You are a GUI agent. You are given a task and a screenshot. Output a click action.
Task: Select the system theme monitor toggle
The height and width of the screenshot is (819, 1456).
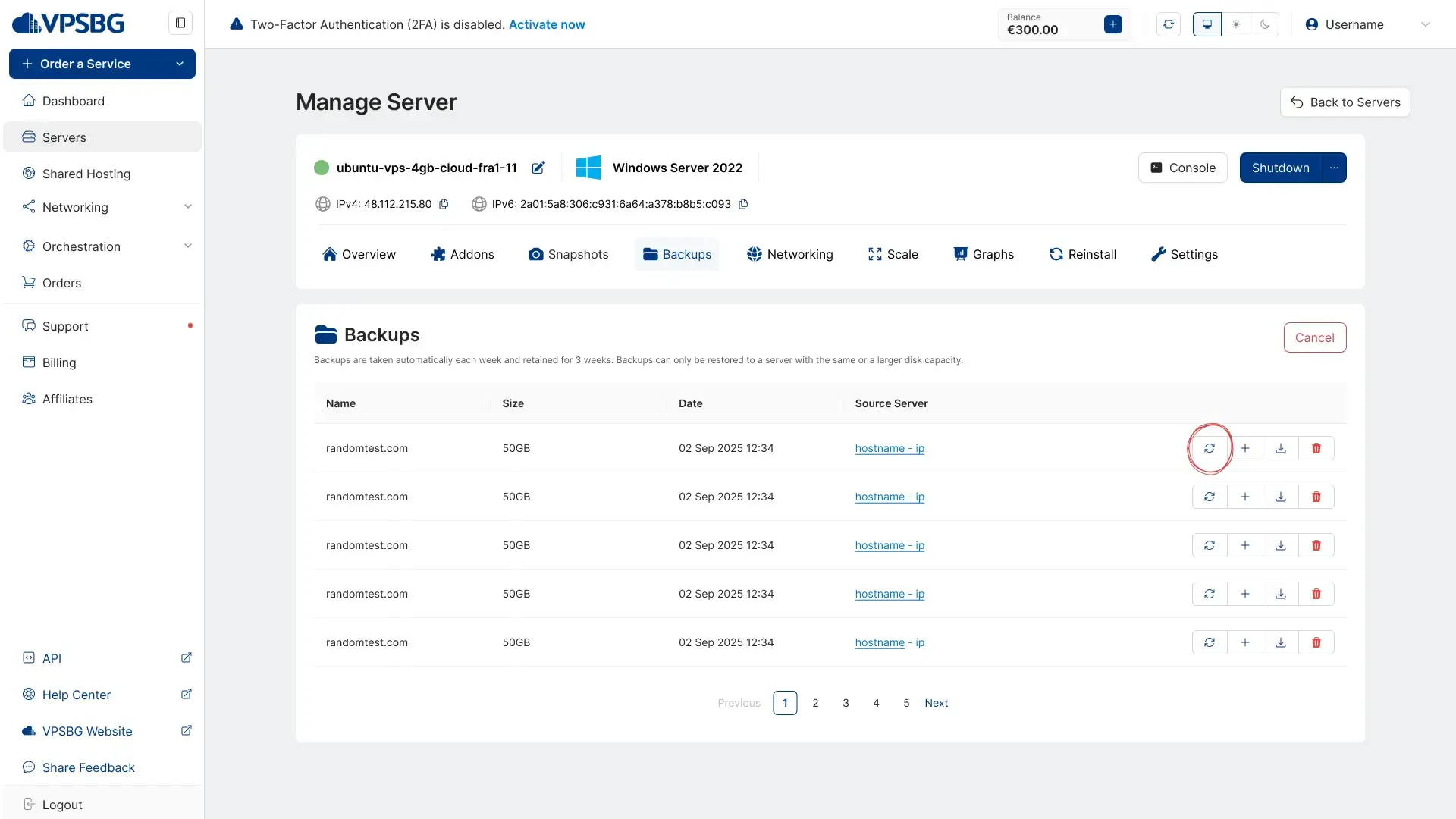point(1207,24)
